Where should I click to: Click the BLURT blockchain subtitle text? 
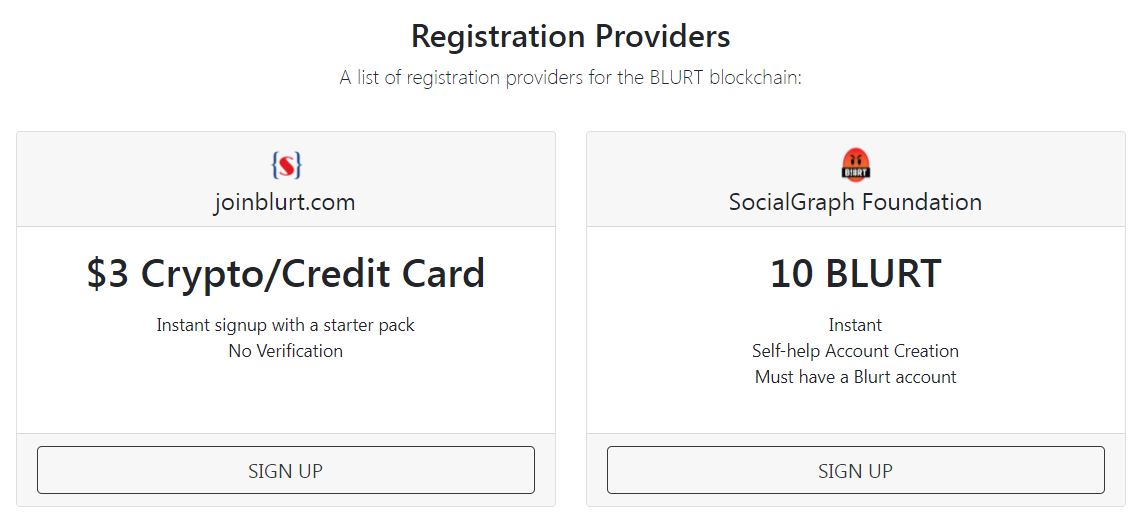point(570,78)
